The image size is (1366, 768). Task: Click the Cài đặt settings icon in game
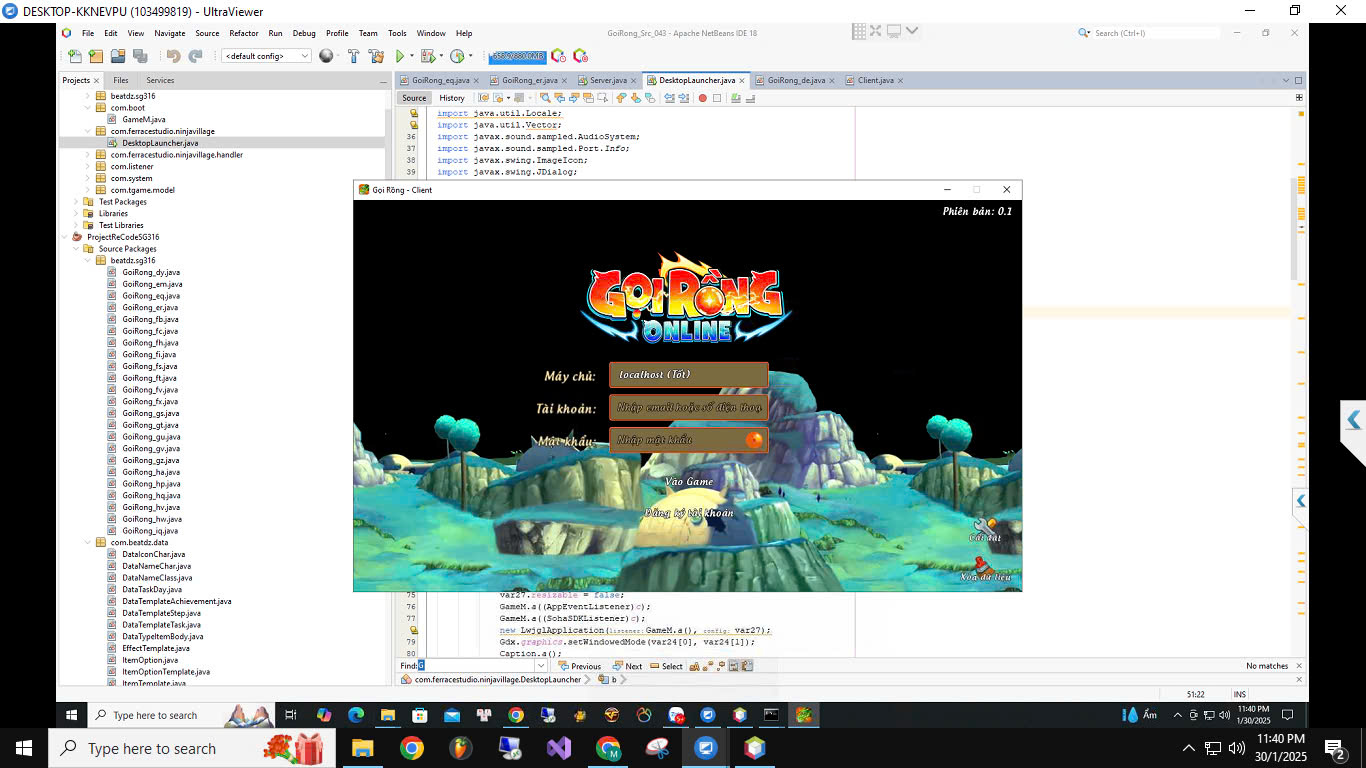coord(985,530)
